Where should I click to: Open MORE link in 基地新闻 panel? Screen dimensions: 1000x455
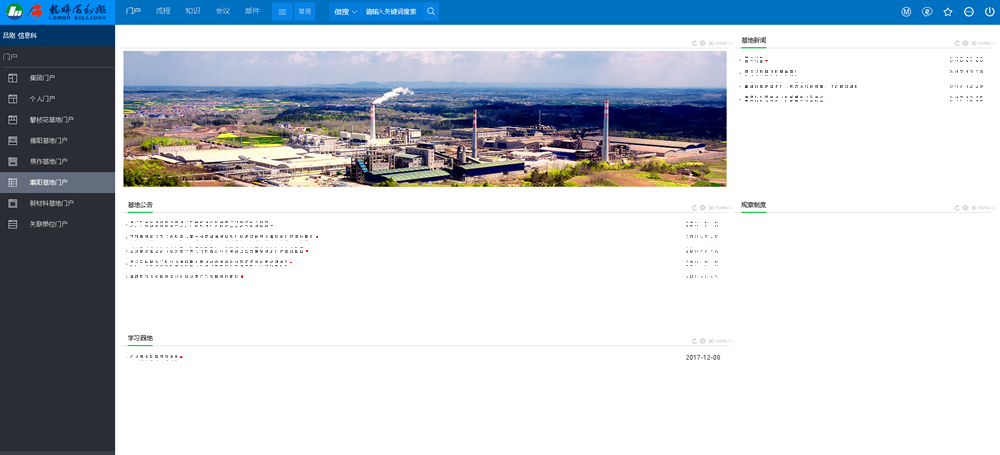[x=985, y=43]
